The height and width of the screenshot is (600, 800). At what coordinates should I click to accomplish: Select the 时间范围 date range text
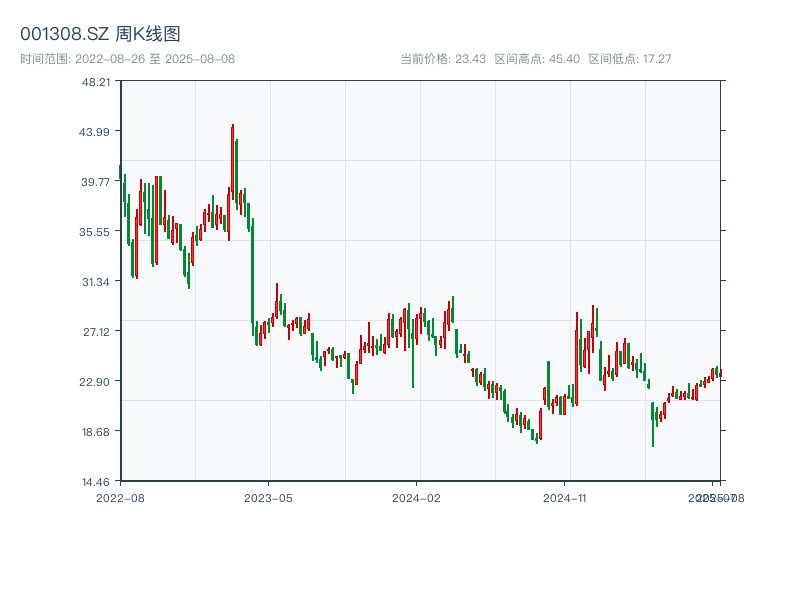[x=127, y=59]
